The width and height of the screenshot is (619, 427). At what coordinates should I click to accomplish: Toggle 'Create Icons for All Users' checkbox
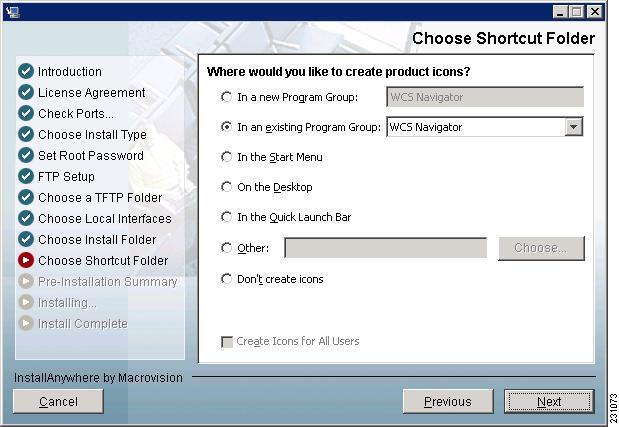(227, 341)
